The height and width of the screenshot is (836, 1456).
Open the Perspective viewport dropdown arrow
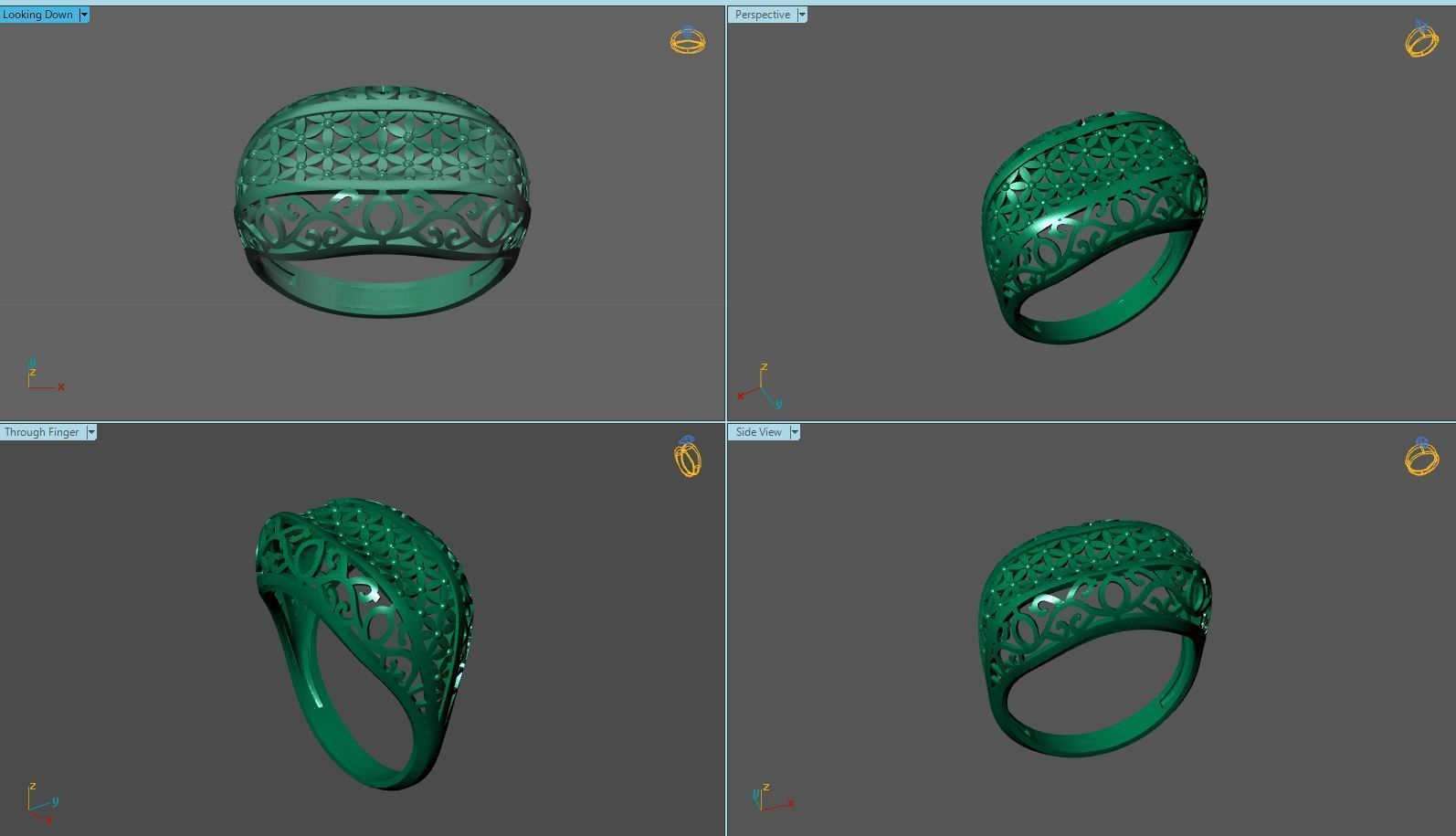(802, 15)
